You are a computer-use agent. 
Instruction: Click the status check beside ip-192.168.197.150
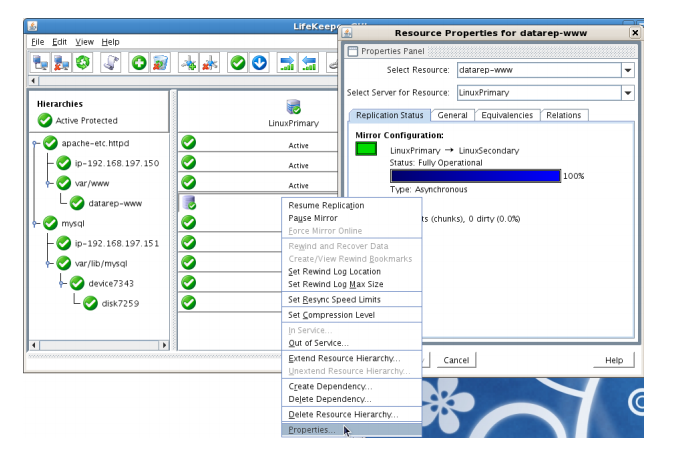point(64,163)
